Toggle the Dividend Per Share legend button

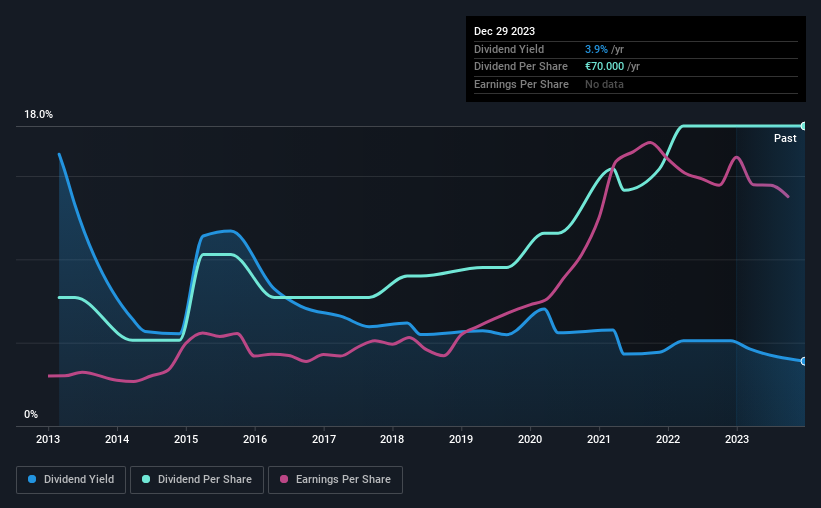coord(197,480)
